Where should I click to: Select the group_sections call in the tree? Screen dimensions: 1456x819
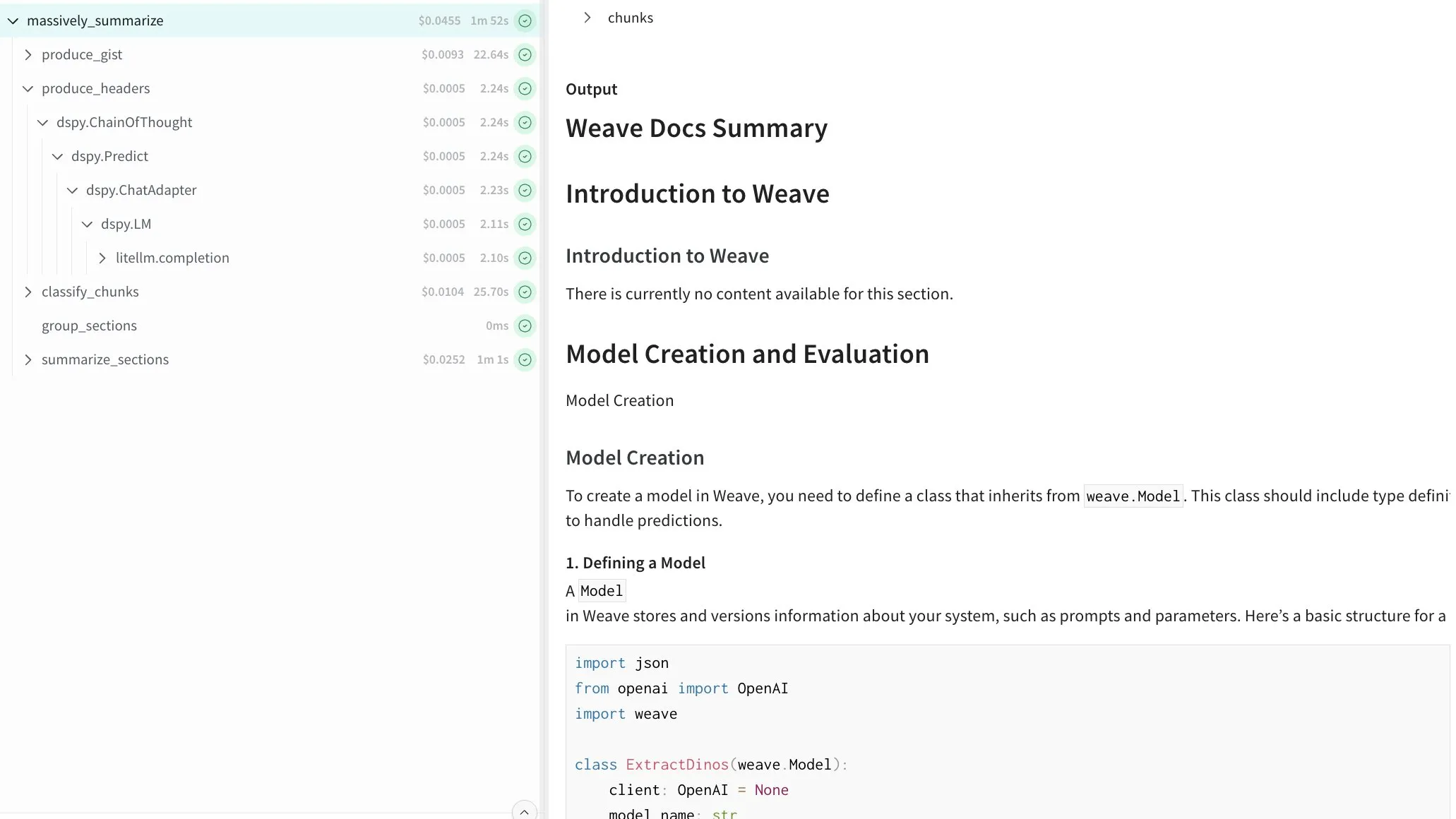pyautogui.click(x=89, y=325)
